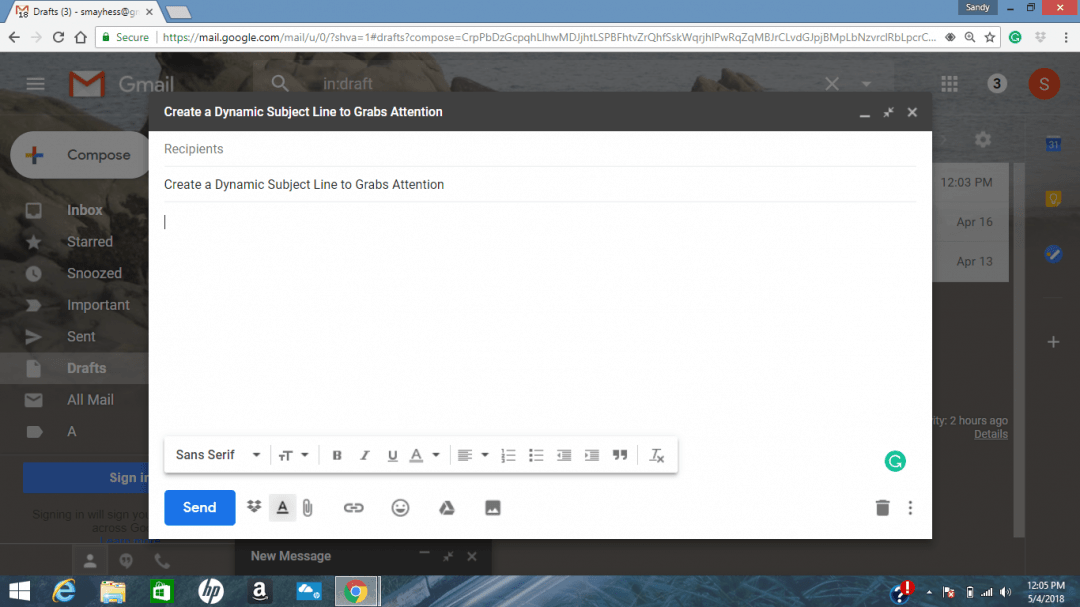The height and width of the screenshot is (607, 1080).
Task: Underline the message text
Action: (392, 455)
